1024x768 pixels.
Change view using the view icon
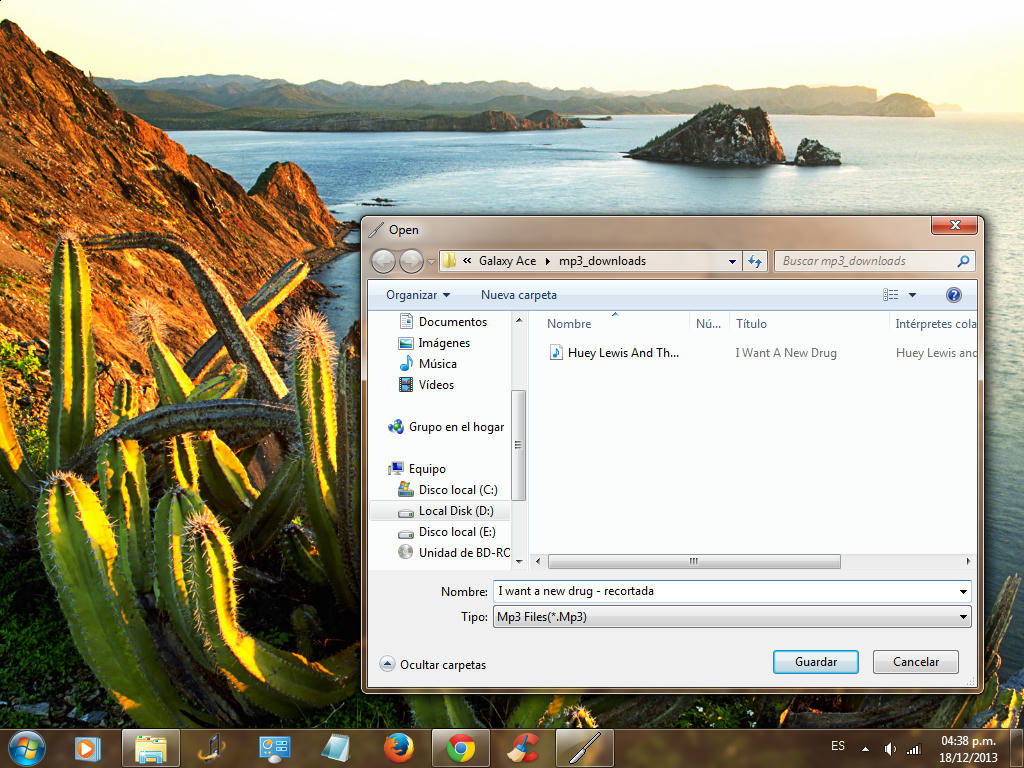(x=890, y=295)
